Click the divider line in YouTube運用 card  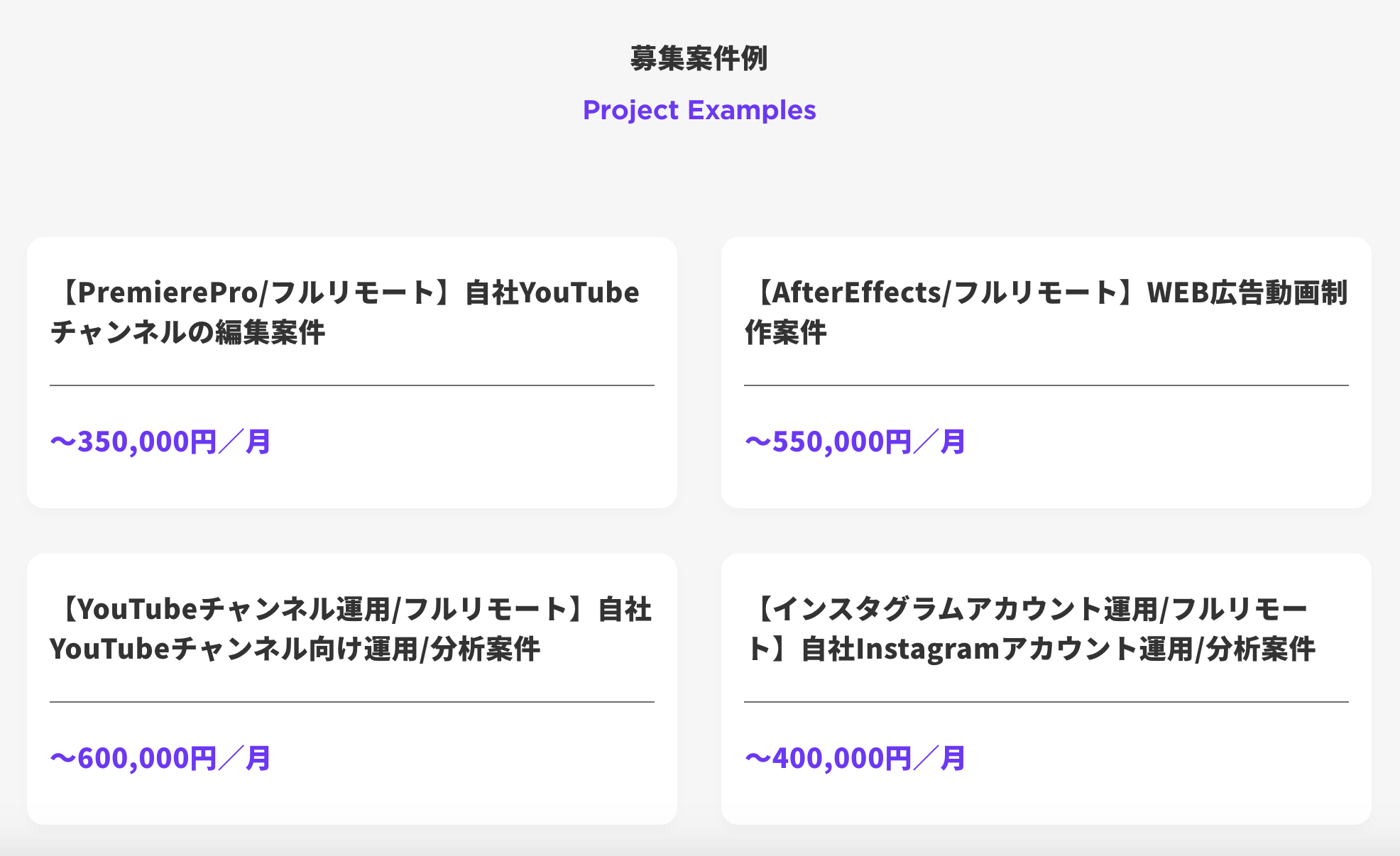[x=352, y=702]
